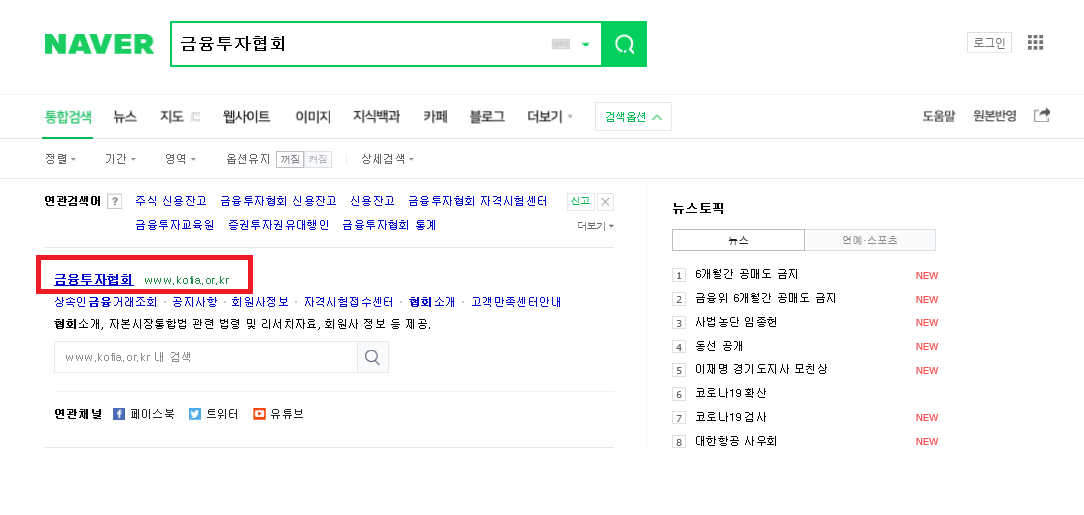Click the www.kofia.or.kr URL
The height and width of the screenshot is (515, 1084).
tap(187, 281)
